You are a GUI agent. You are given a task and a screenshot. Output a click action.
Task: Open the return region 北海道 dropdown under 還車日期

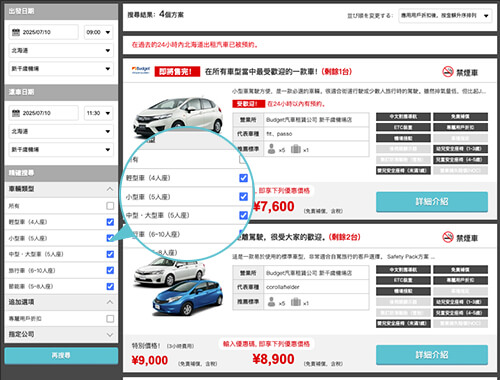tap(61, 131)
